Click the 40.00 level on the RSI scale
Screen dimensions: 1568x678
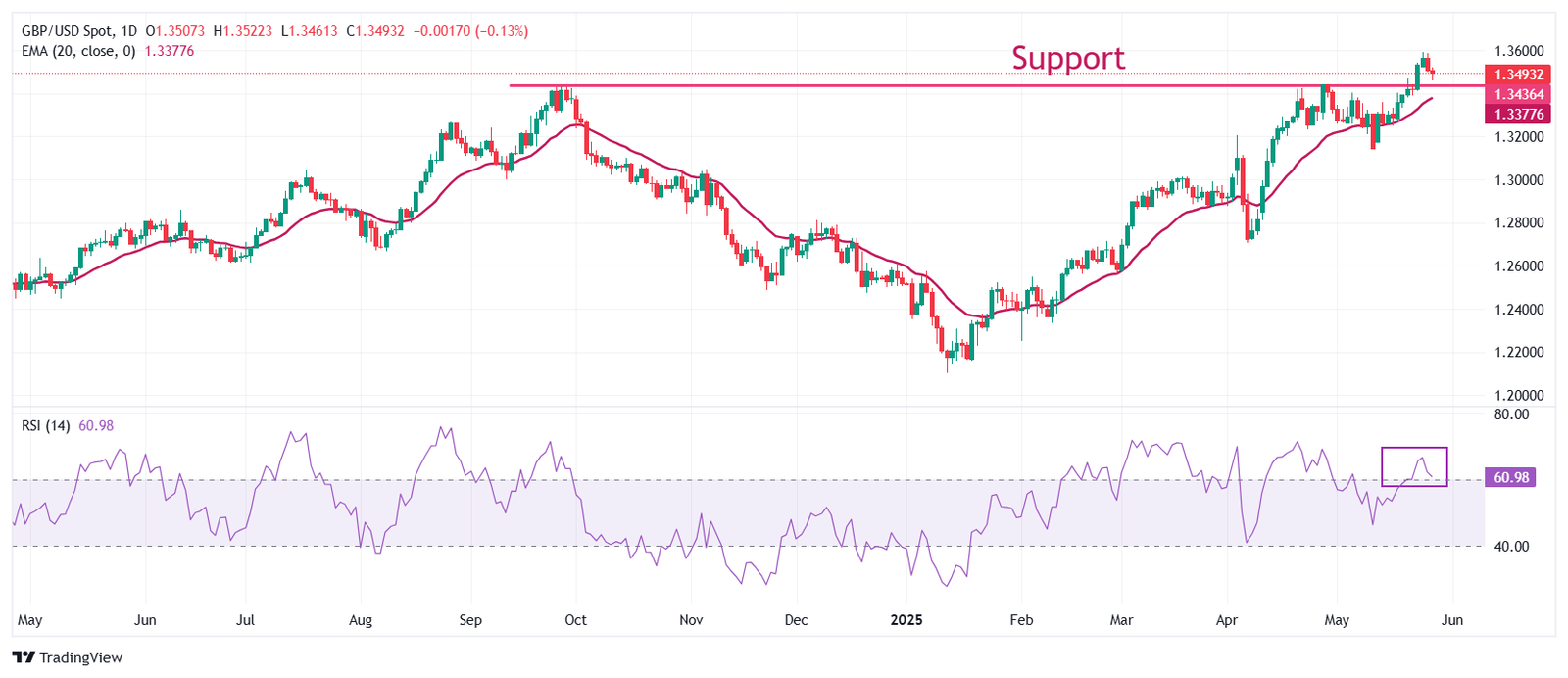pos(1511,547)
